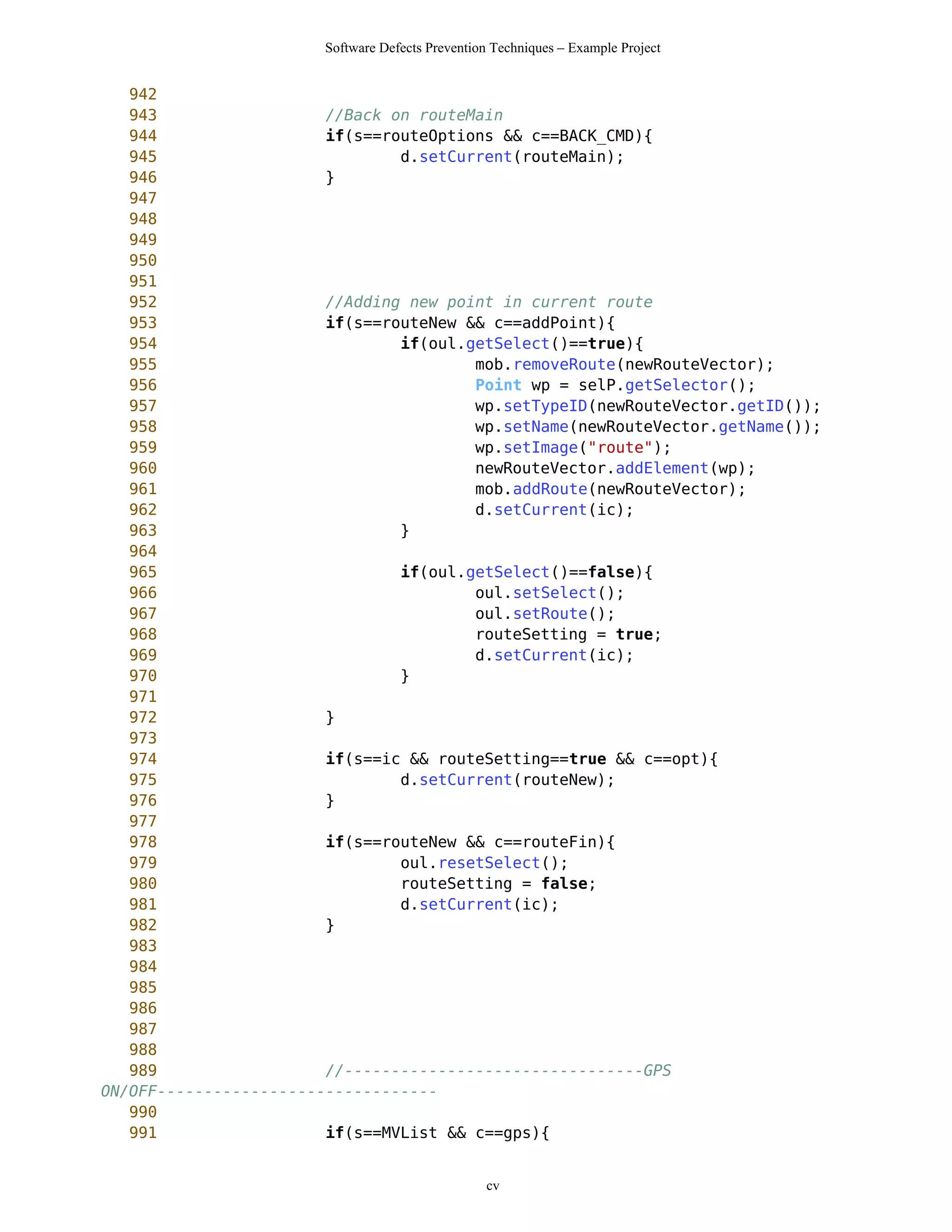Click the comment 'Adding new point in current route'
The width and height of the screenshot is (952, 1232).
489,302
